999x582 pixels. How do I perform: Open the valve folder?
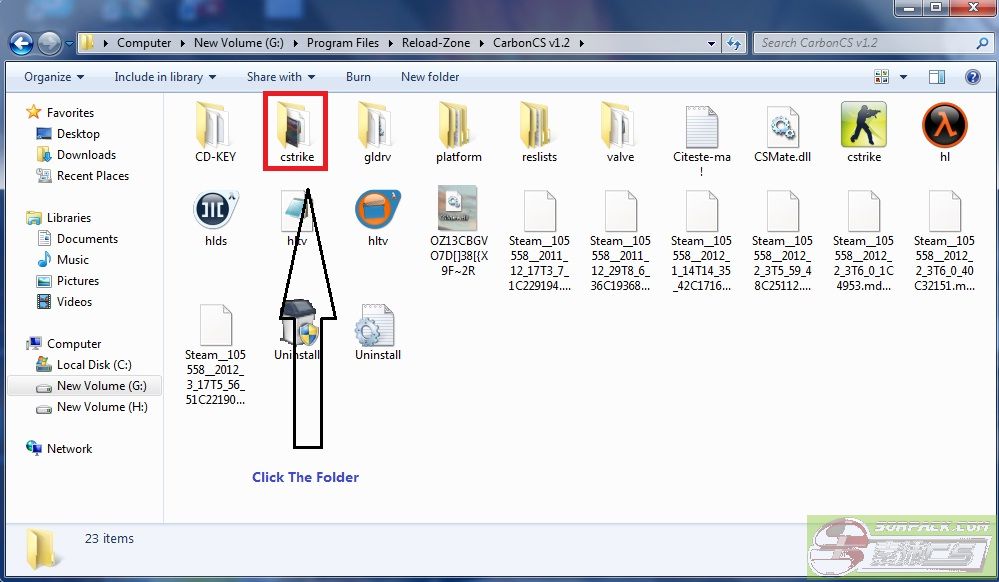pyautogui.click(x=620, y=126)
